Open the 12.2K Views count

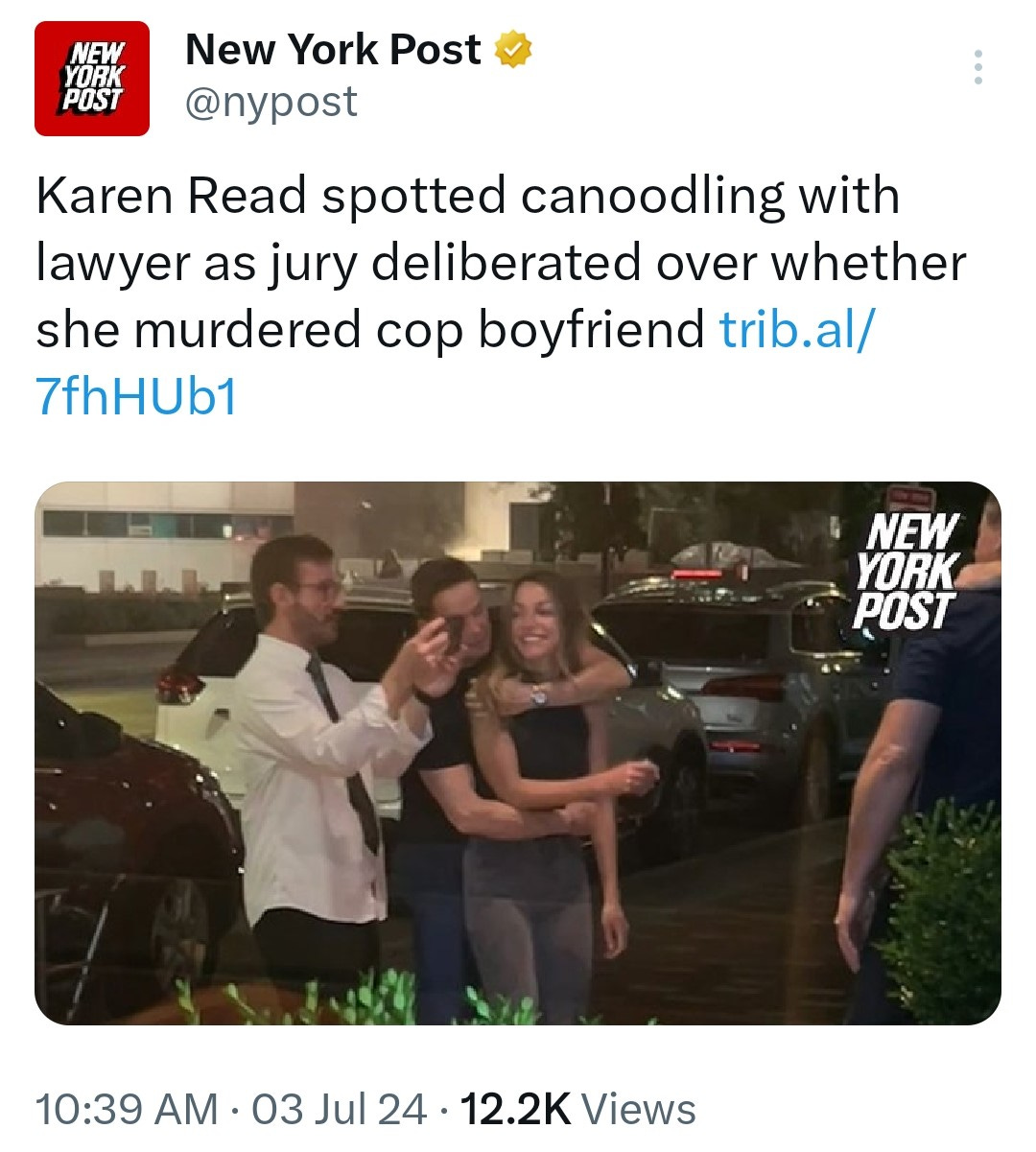578,1110
